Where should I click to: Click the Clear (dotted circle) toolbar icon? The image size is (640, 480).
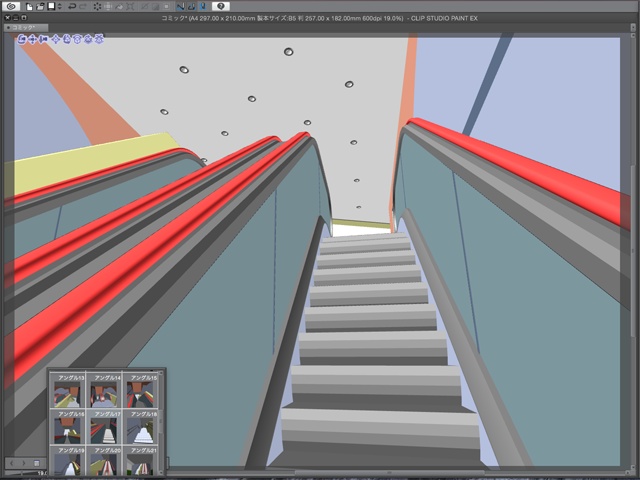coord(97,7)
